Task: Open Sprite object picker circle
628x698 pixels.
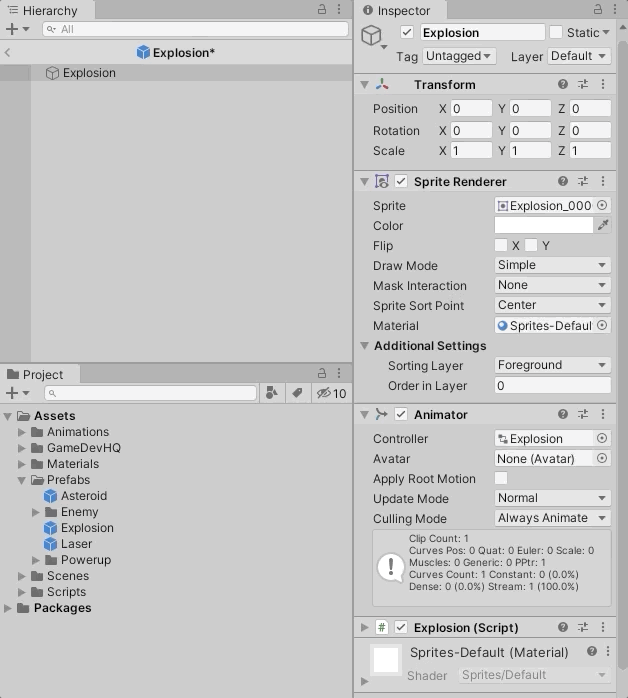Action: 602,205
